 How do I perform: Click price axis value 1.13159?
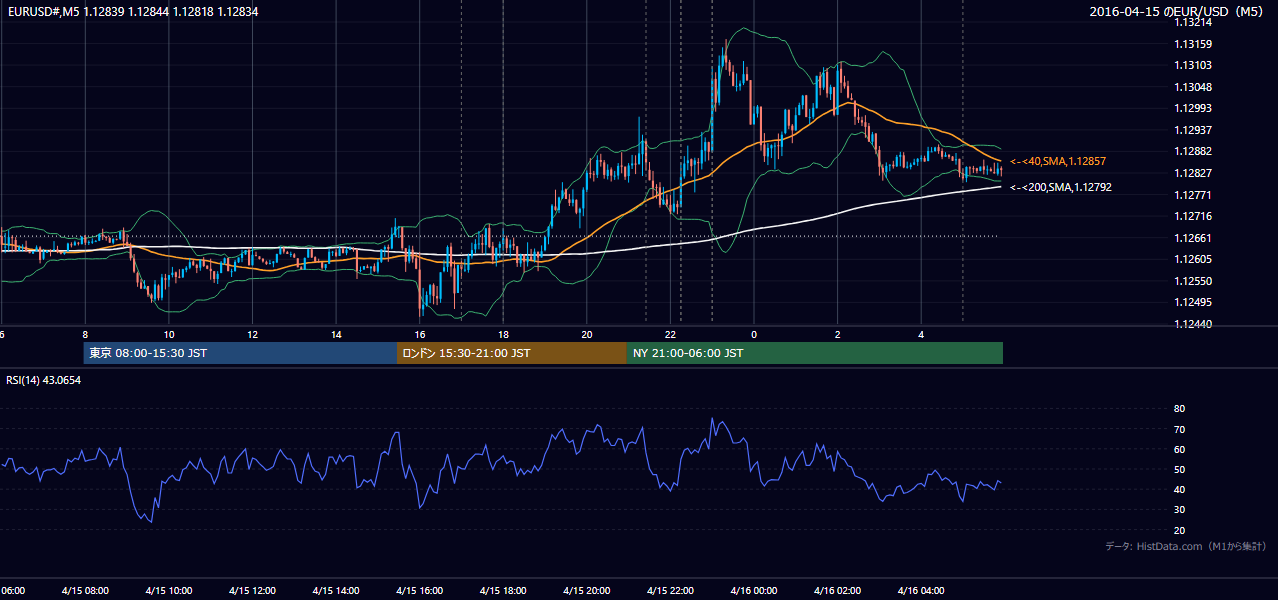coord(1192,44)
